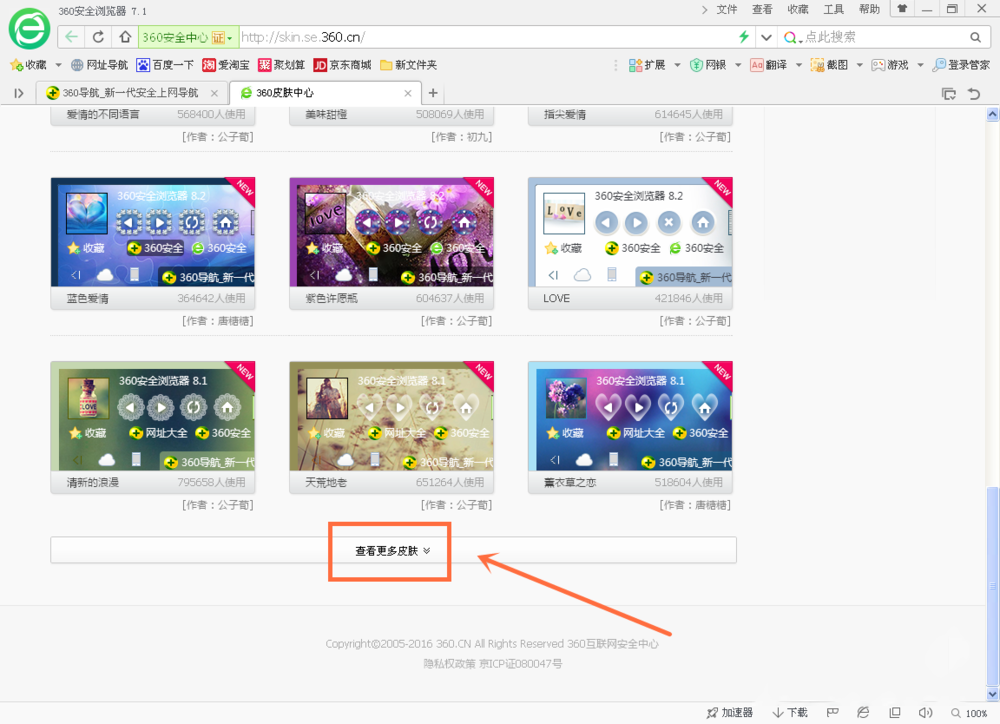The image size is (1000, 724).
Task: Open the 收藏 favorites star
Action: click(28, 64)
